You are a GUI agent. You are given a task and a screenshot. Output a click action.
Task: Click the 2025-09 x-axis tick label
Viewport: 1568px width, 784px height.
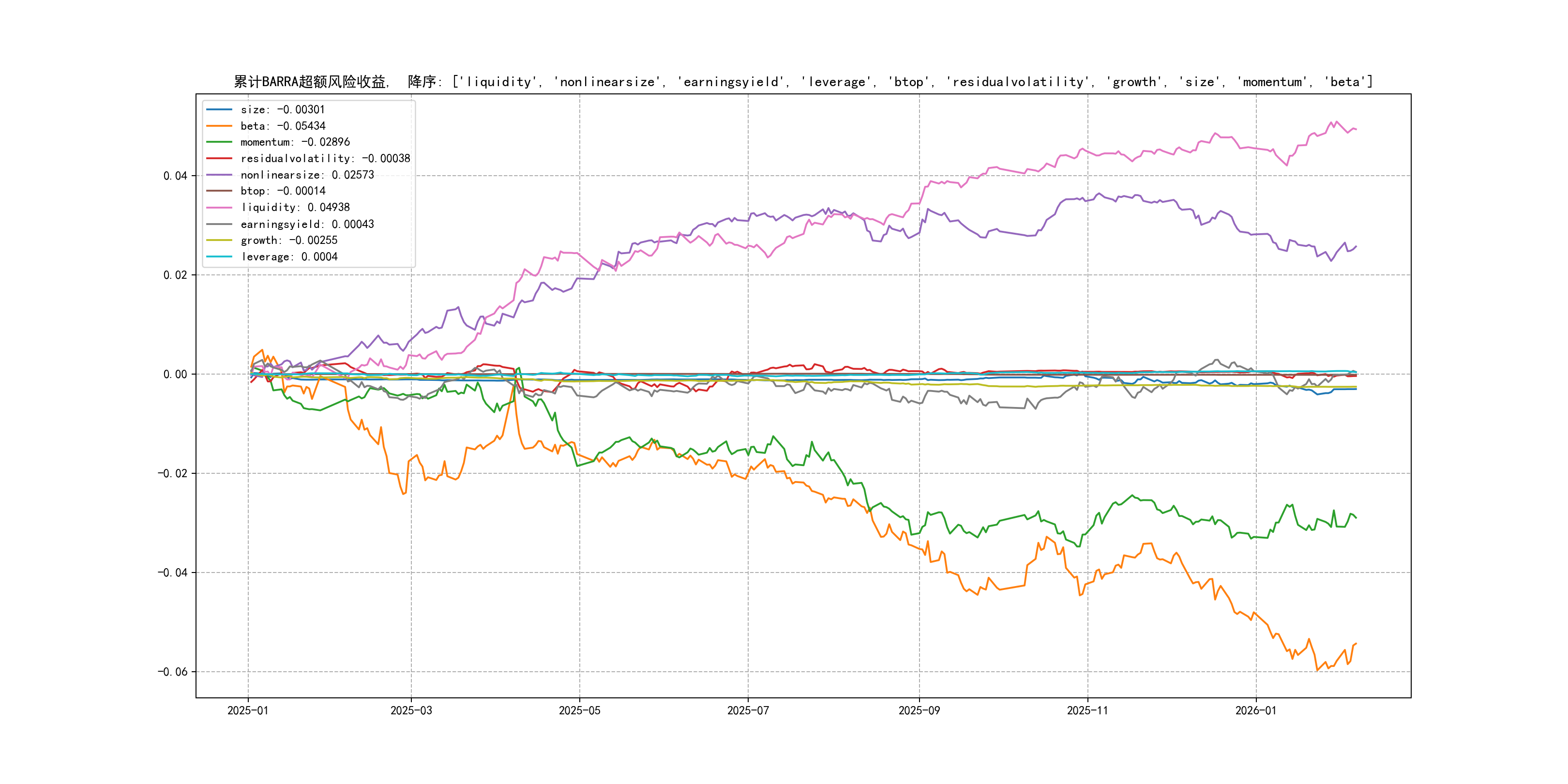[x=919, y=710]
